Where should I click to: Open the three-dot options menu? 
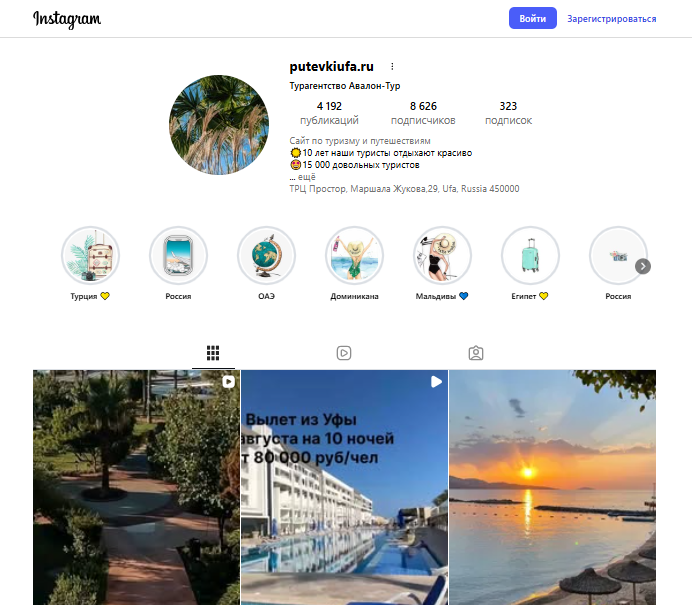pyautogui.click(x=392, y=67)
